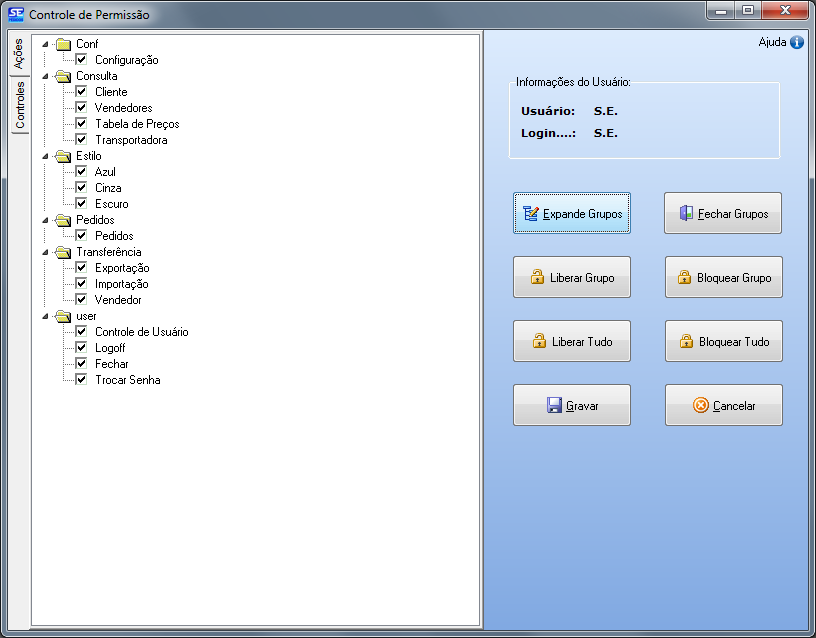This screenshot has height=638, width=816.
Task: Click the yellow Conf folder icon
Action: pos(64,44)
